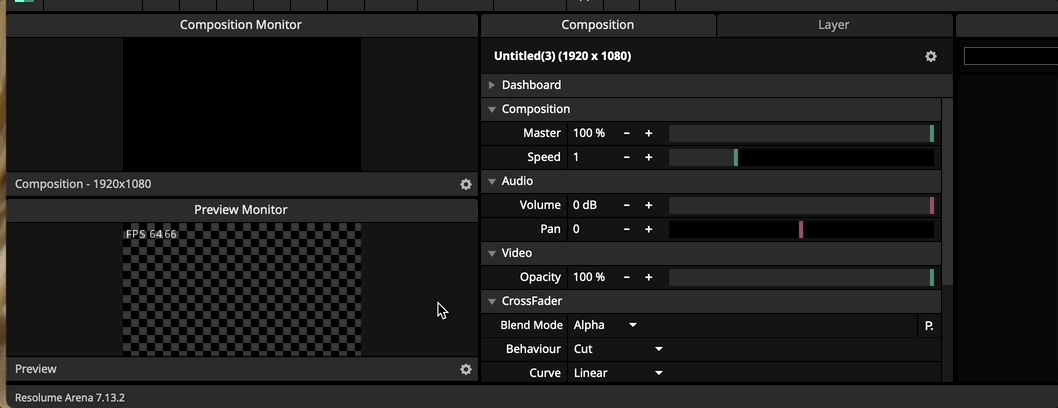Open Composition Monitor settings gear
Screen dimensions: 1058x408
coord(465,185)
